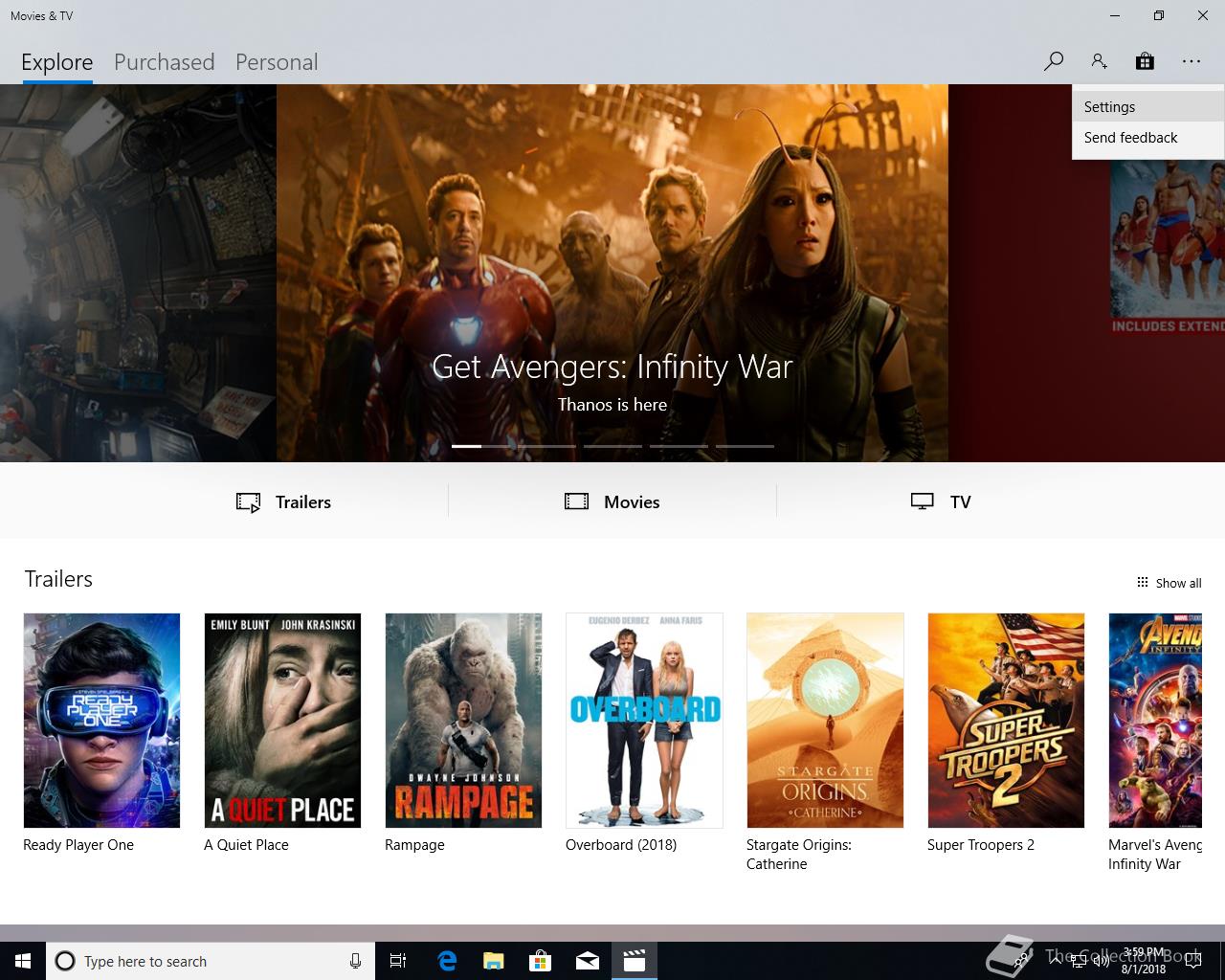Open the TV category button
The height and width of the screenshot is (980, 1225).
click(941, 501)
